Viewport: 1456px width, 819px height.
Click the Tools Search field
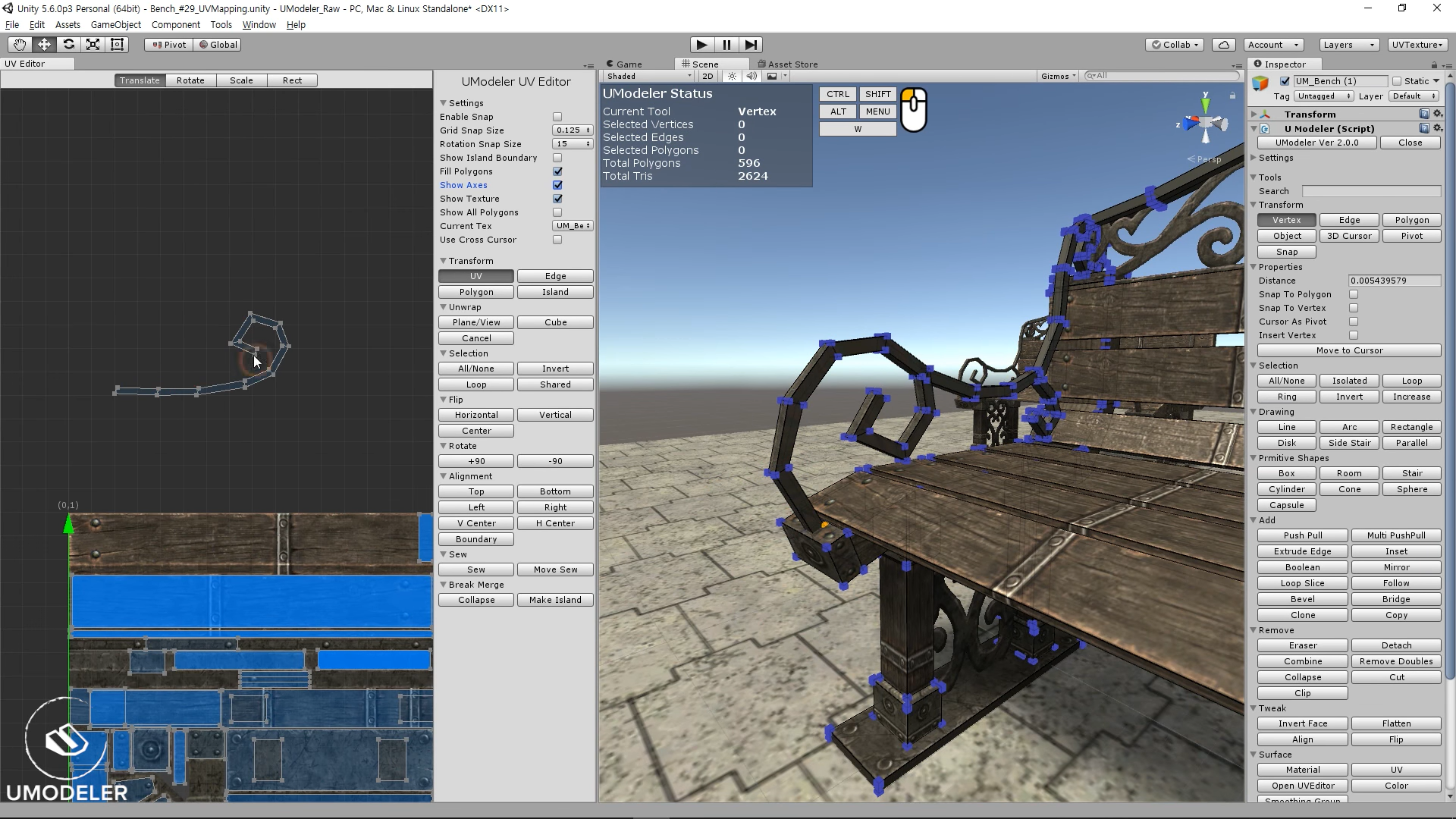(1371, 191)
